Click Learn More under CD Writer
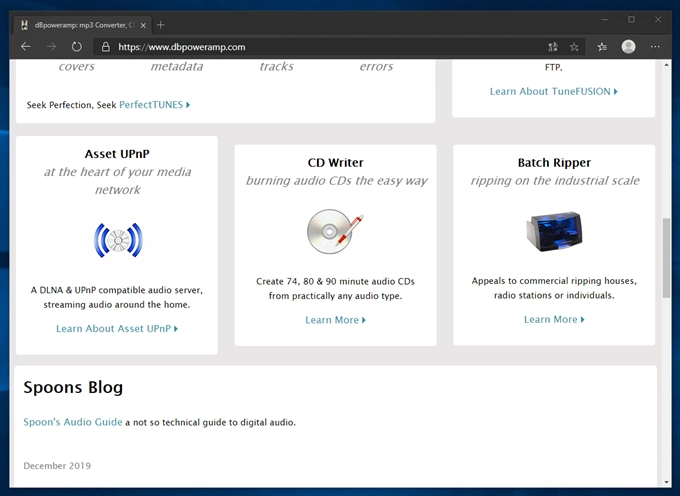680x496 pixels. click(336, 320)
